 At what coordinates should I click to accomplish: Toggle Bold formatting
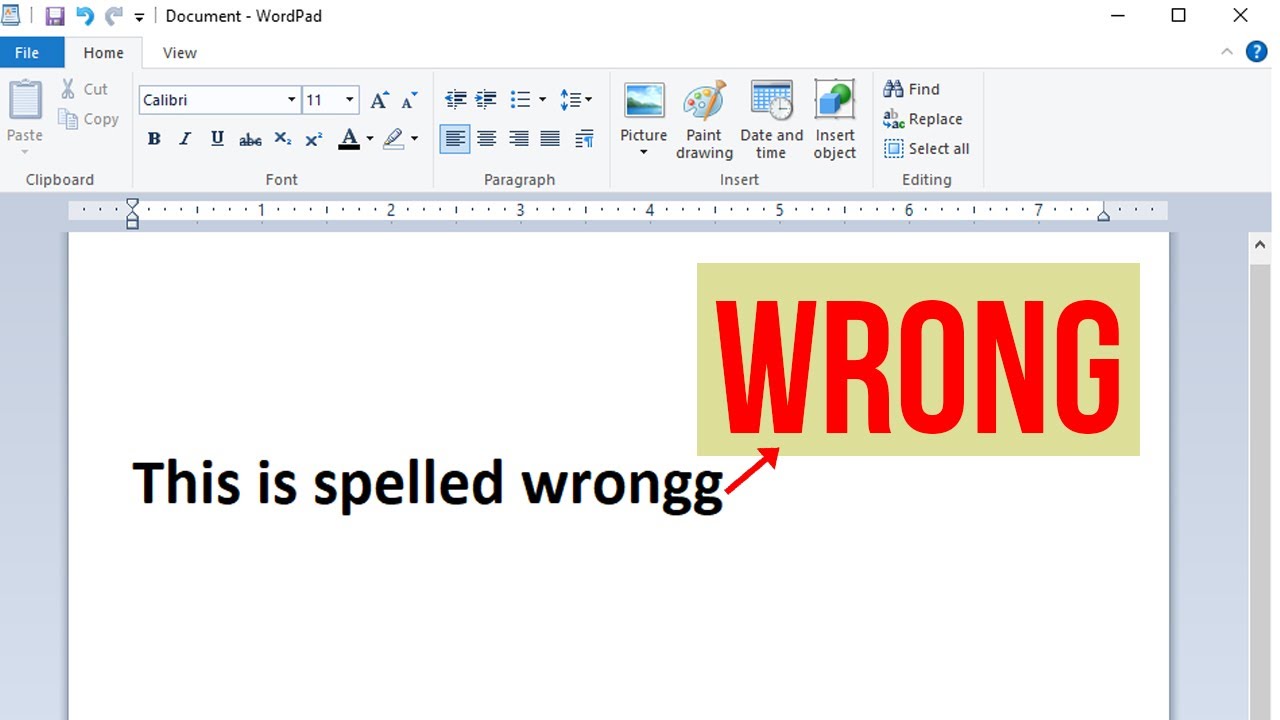click(154, 139)
